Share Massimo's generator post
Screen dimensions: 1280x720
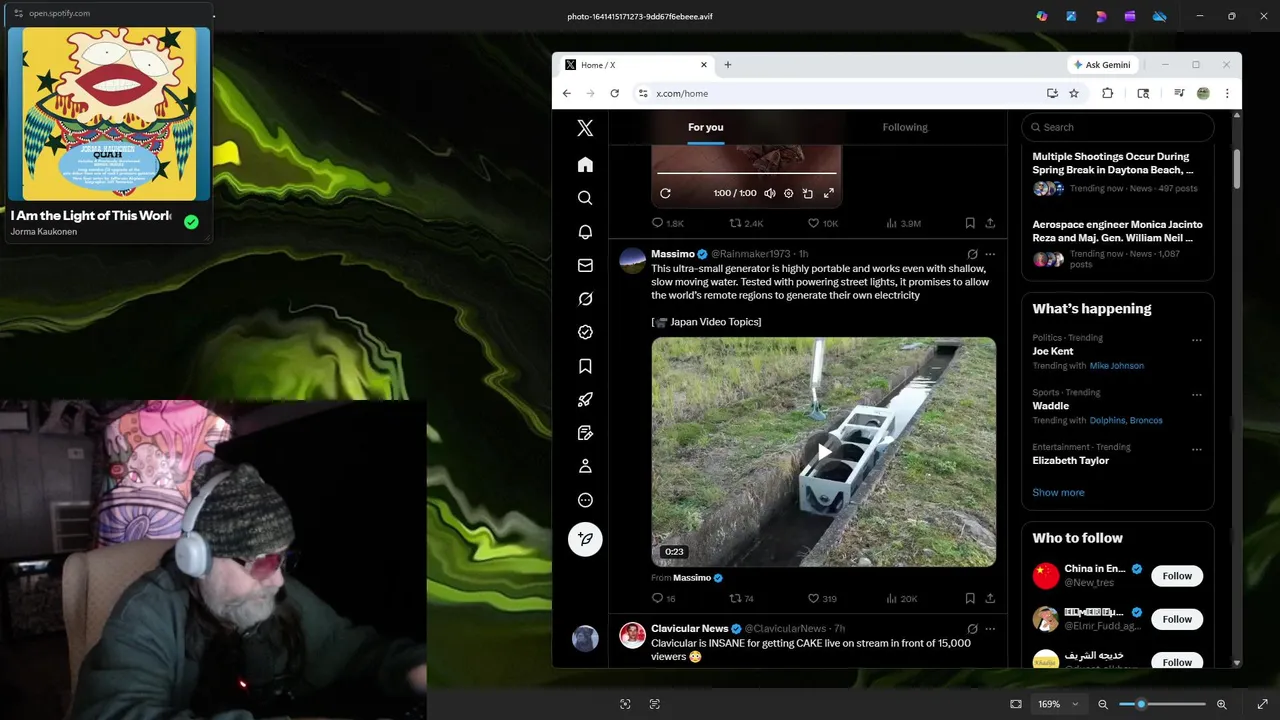[x=990, y=598]
